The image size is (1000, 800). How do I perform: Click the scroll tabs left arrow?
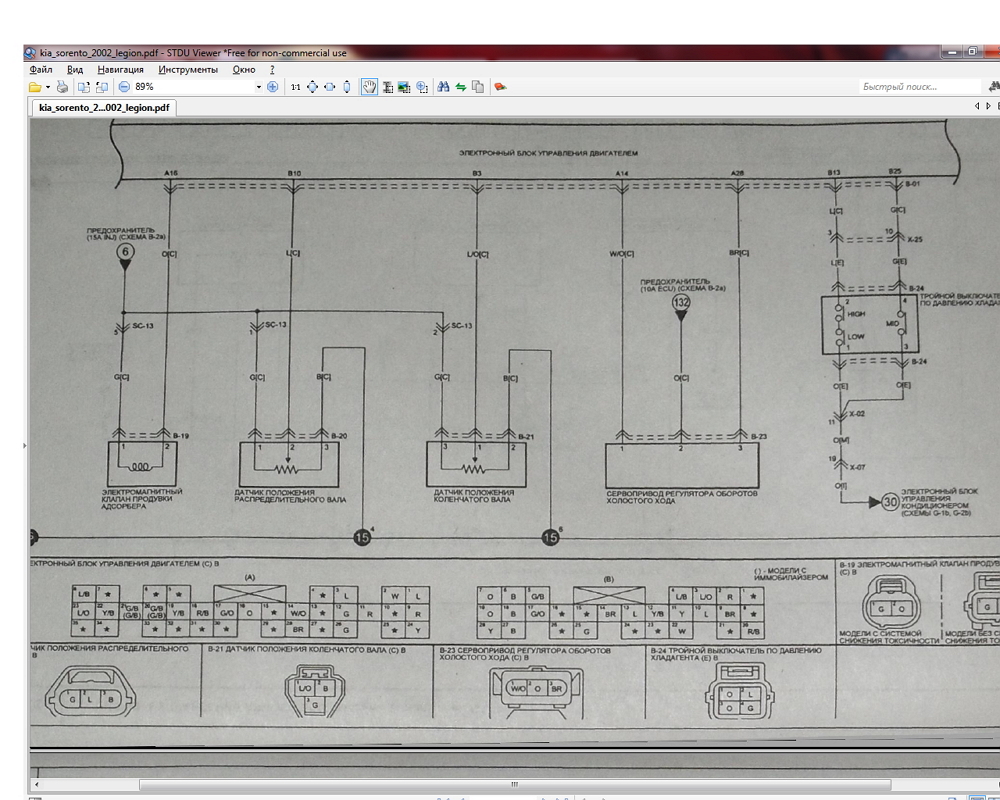click(976, 106)
